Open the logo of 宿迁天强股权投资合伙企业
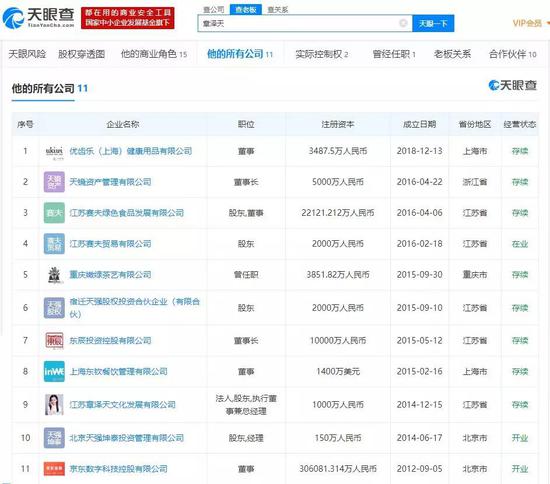 point(54,308)
